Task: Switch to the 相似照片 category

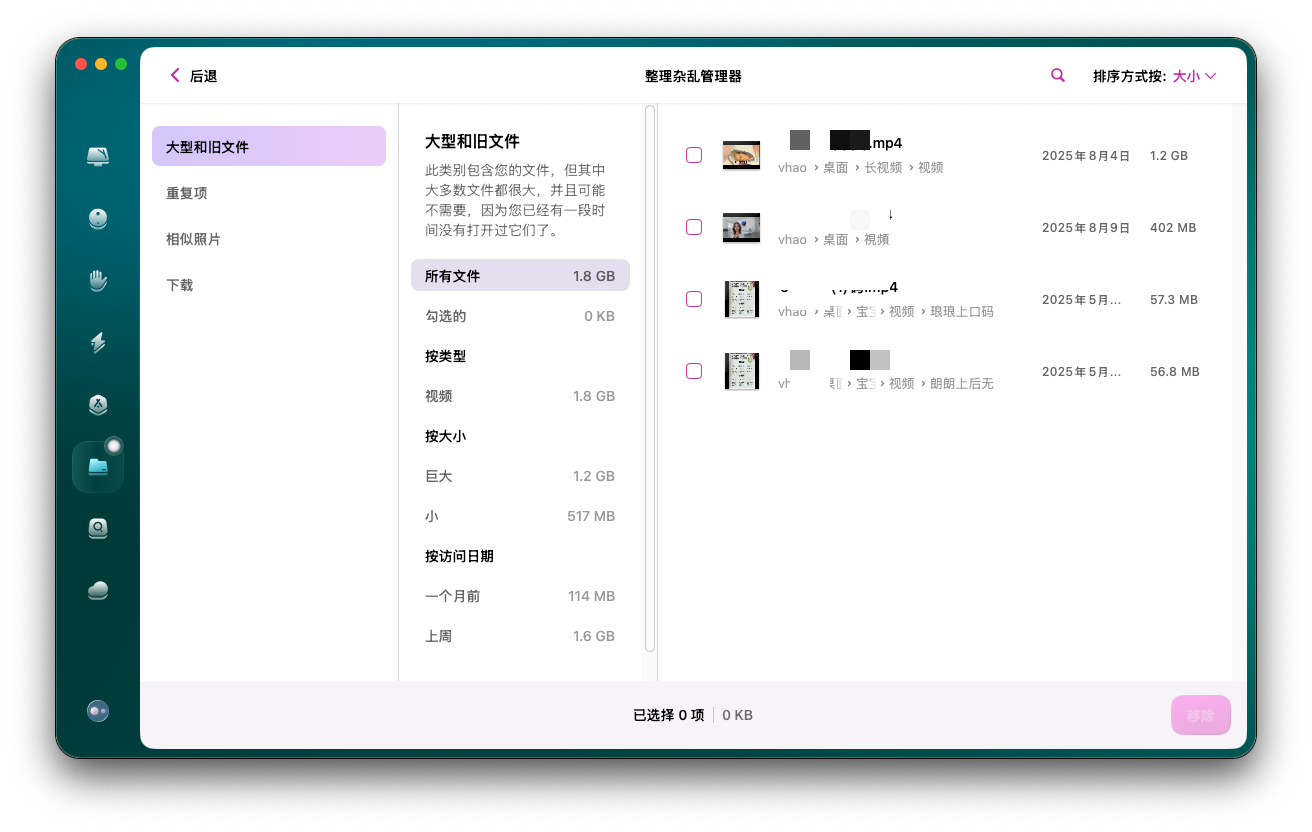Action: click(193, 239)
